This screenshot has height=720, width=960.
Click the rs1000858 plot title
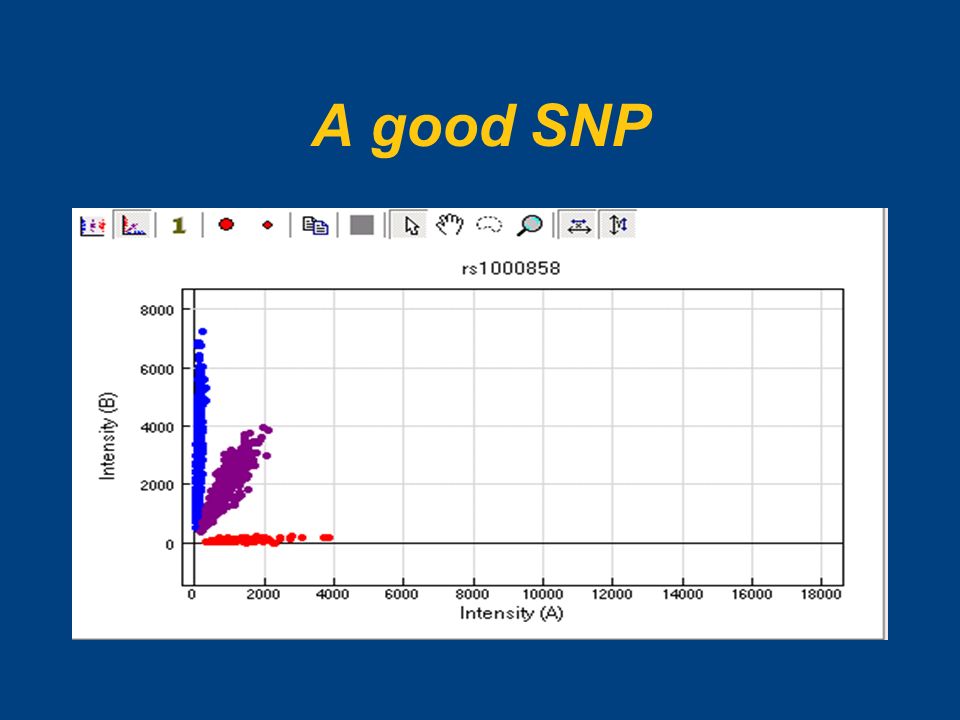pos(511,269)
